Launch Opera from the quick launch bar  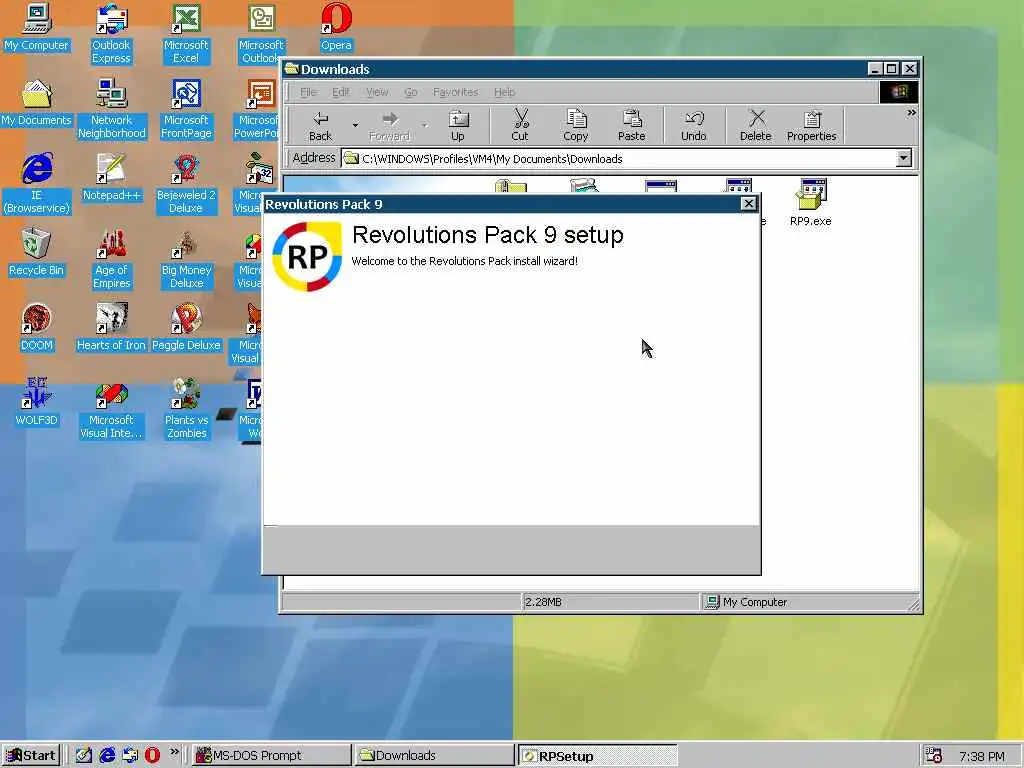152,756
